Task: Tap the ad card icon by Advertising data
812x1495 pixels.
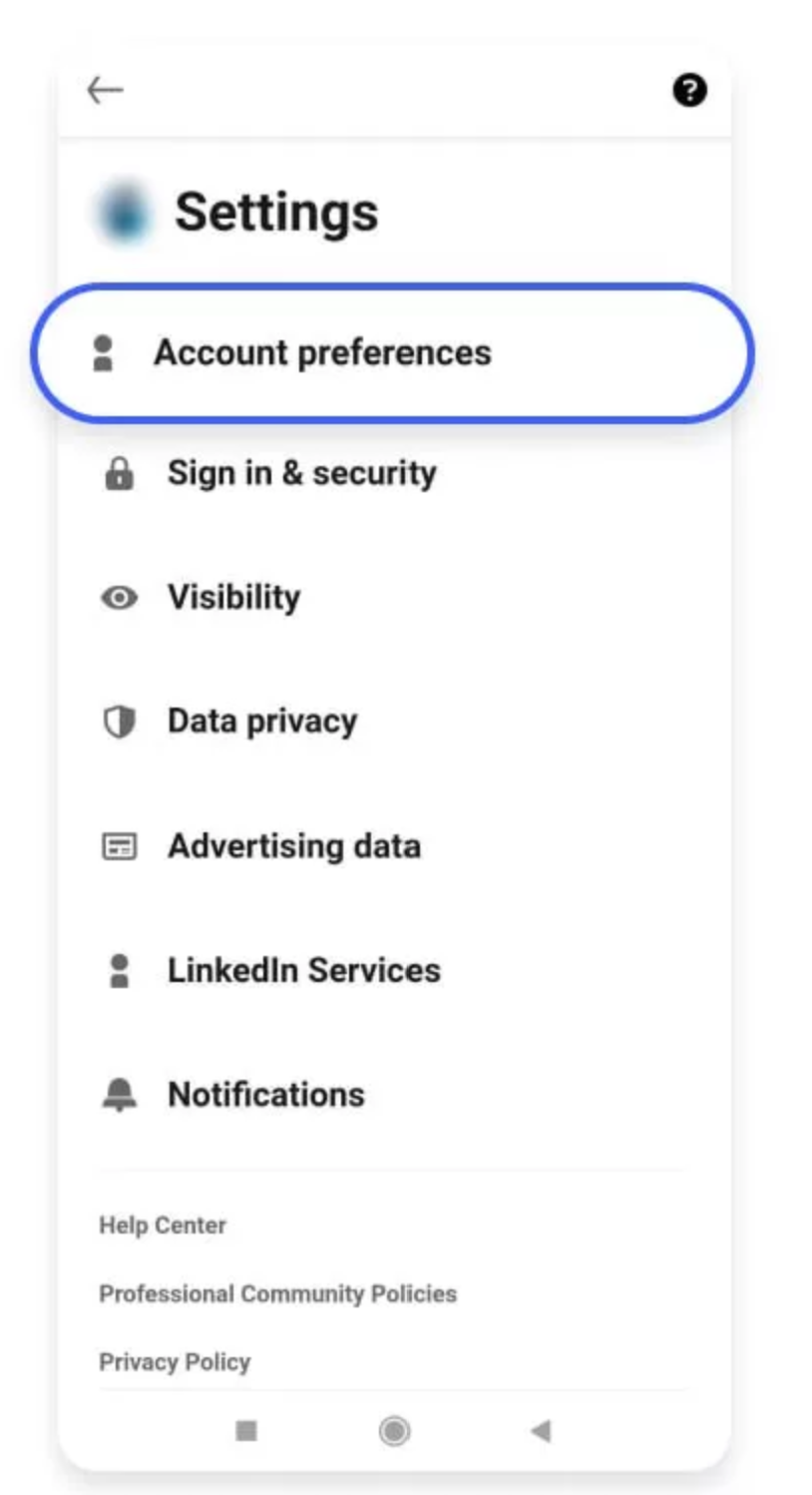Action: [119, 846]
